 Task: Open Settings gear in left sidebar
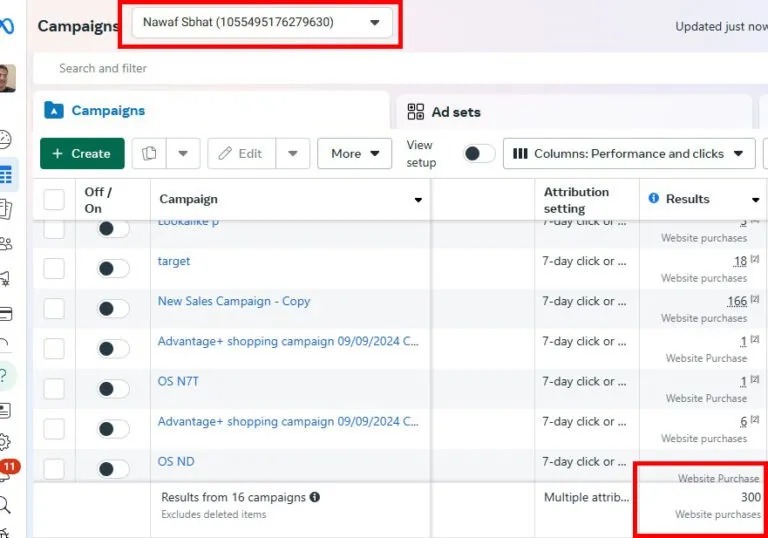[x=6, y=441]
